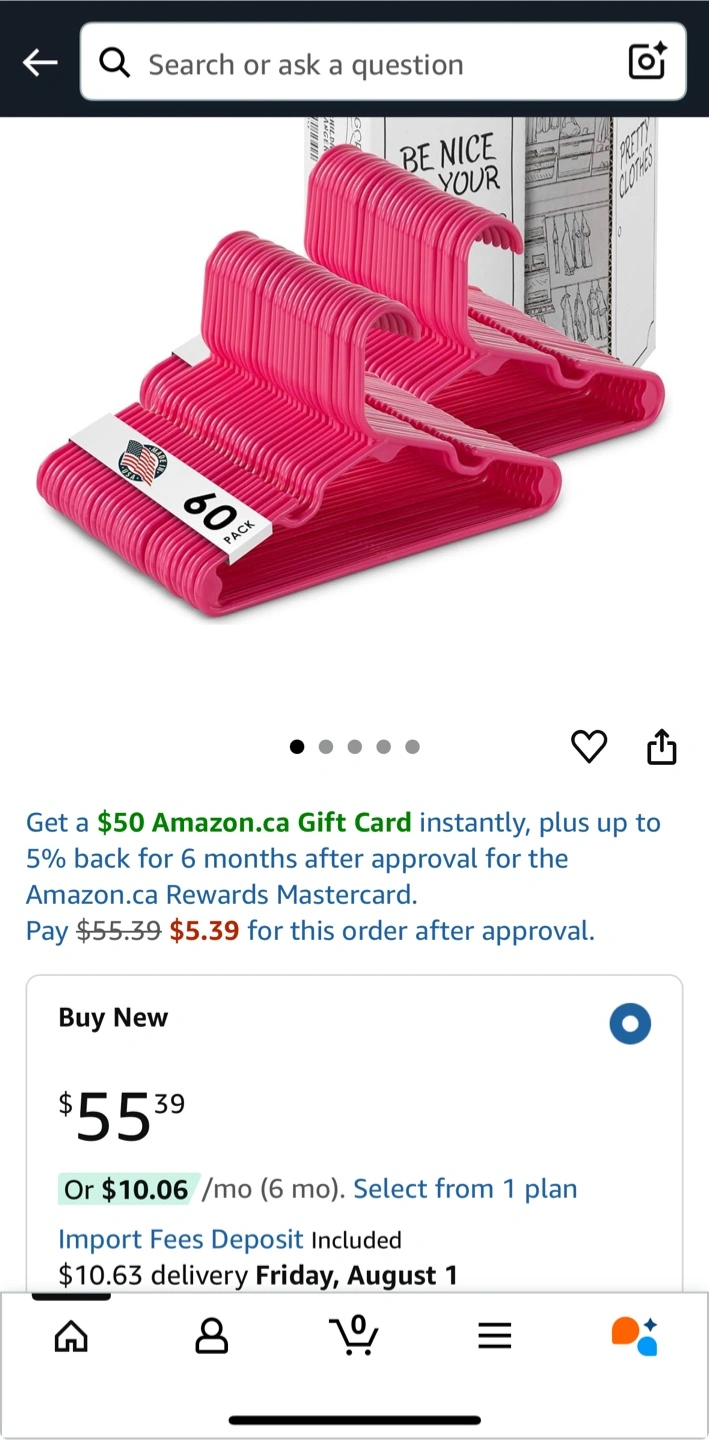709x1440 pixels.
Task: Open camera lens search icon
Action: [x=647, y=63]
